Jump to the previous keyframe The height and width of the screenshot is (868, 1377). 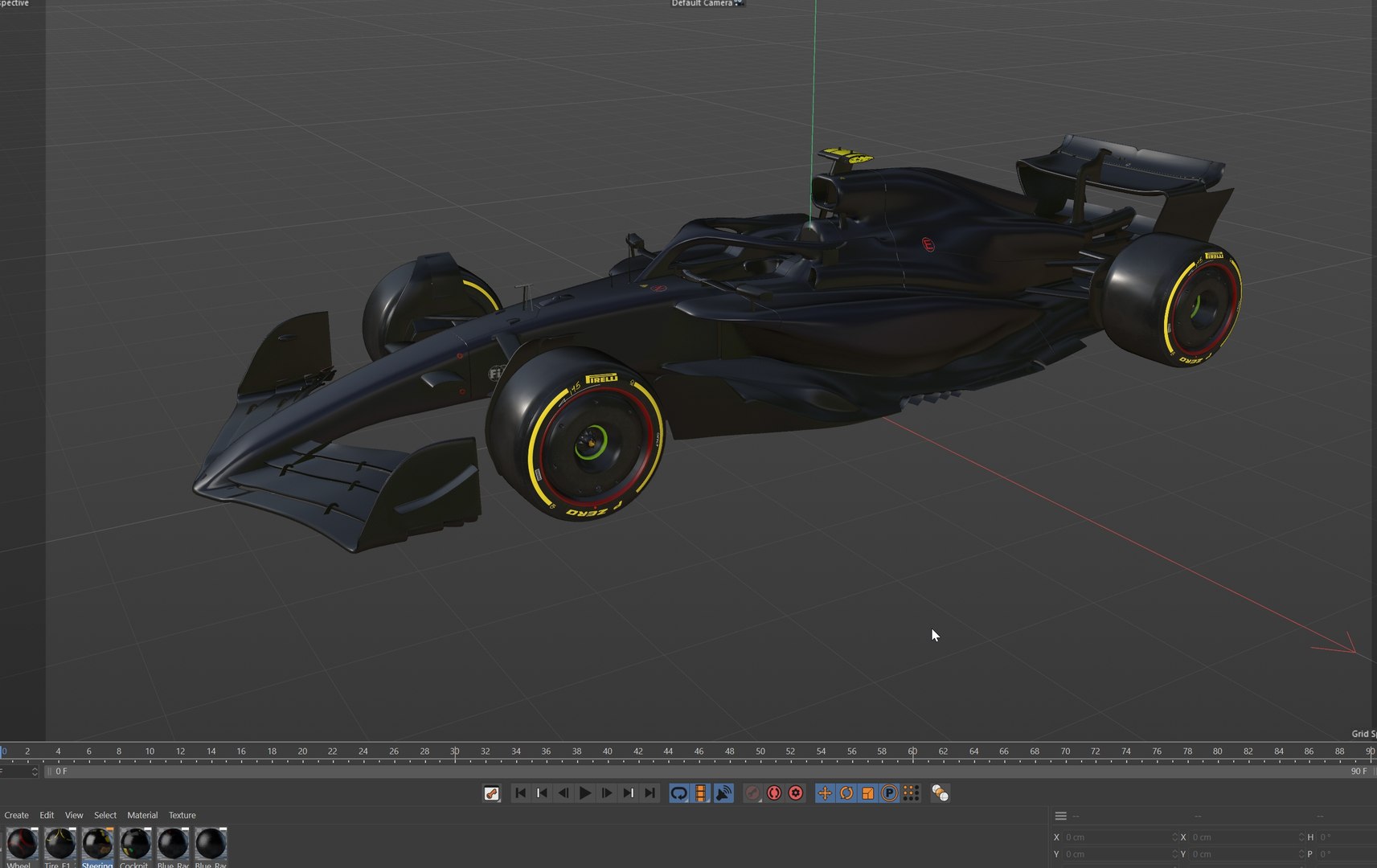click(542, 793)
